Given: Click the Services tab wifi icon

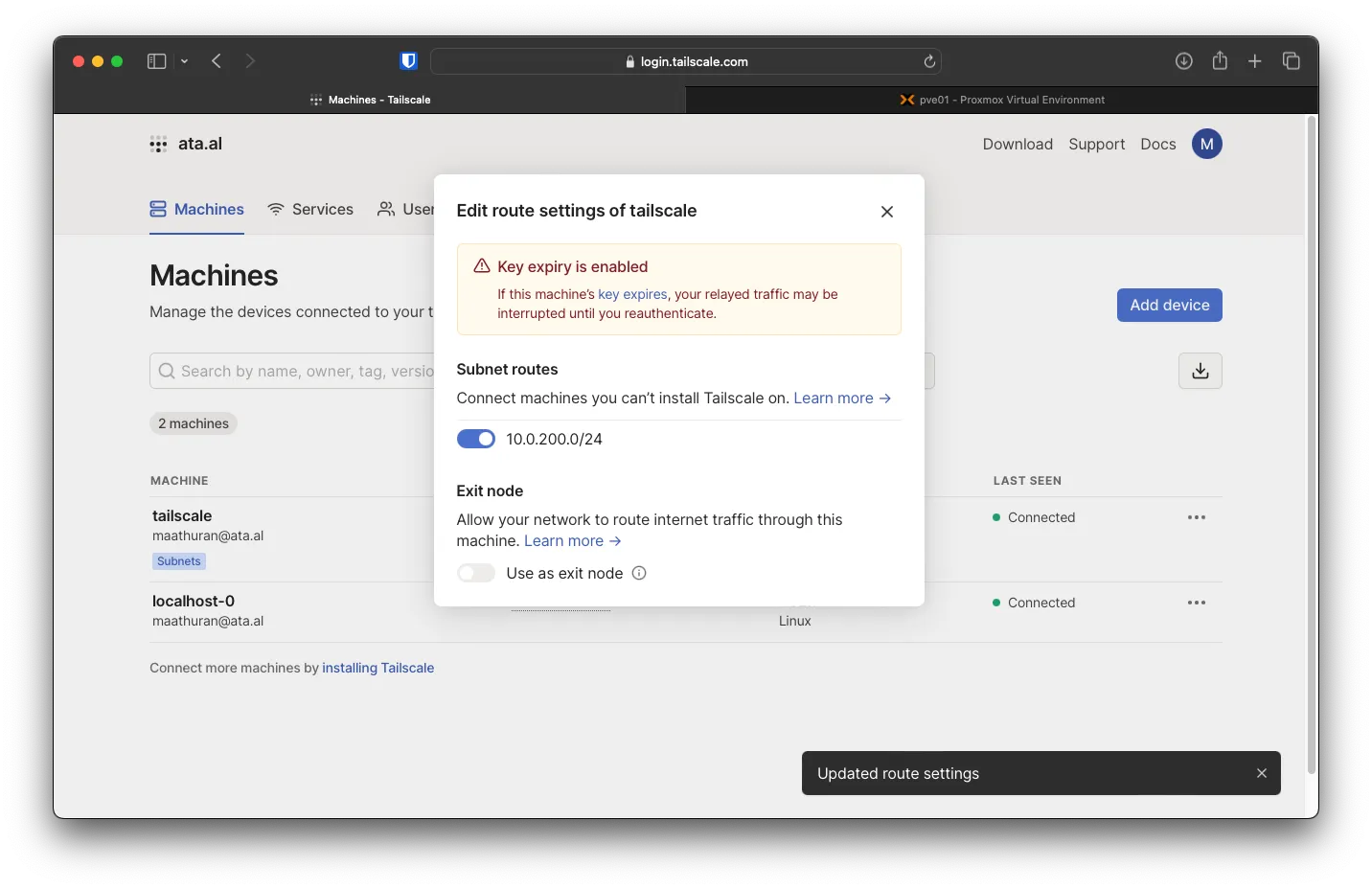Looking at the screenshot, I should point(276,209).
